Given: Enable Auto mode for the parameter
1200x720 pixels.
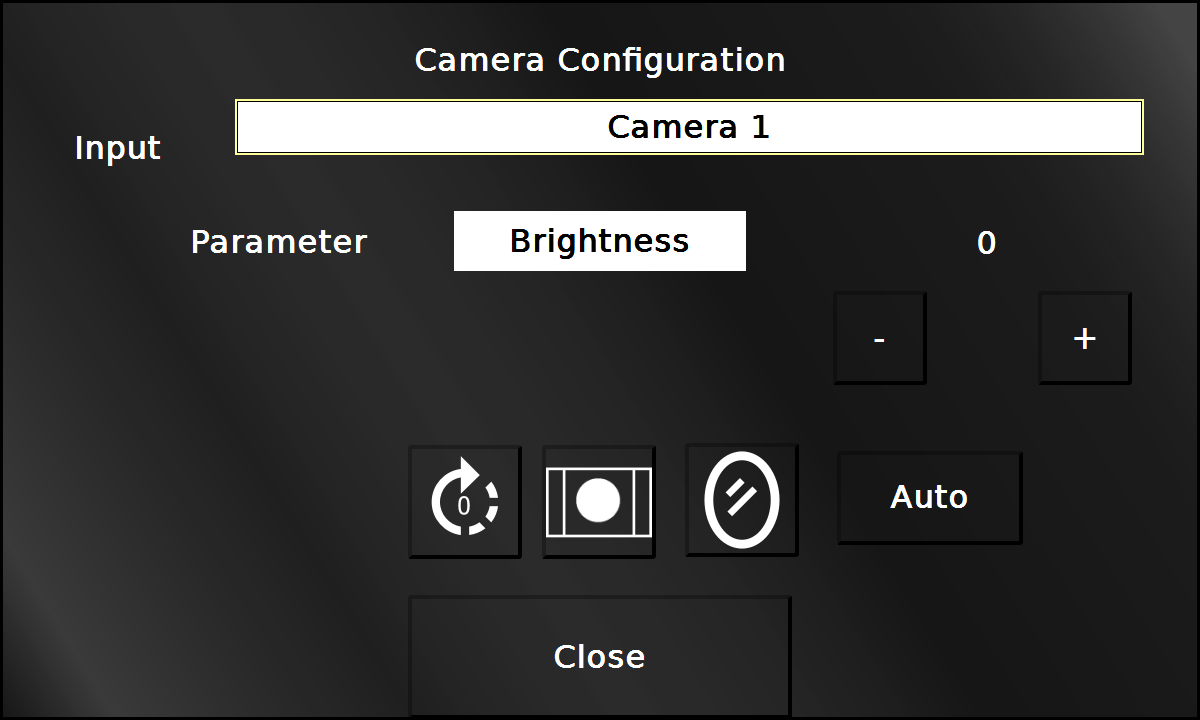Looking at the screenshot, I should coord(929,498).
